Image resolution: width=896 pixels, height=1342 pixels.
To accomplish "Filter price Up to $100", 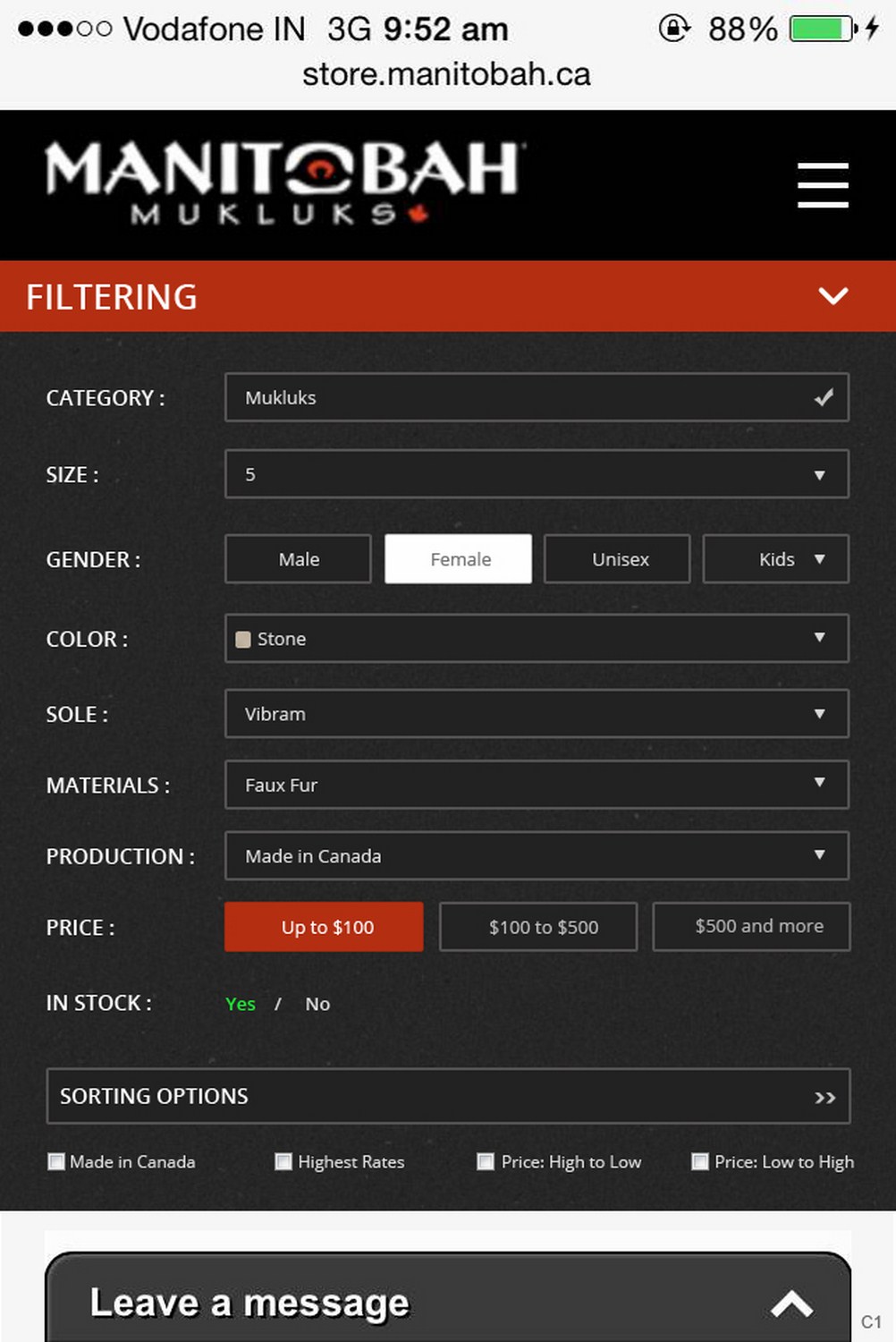I will pos(324,927).
